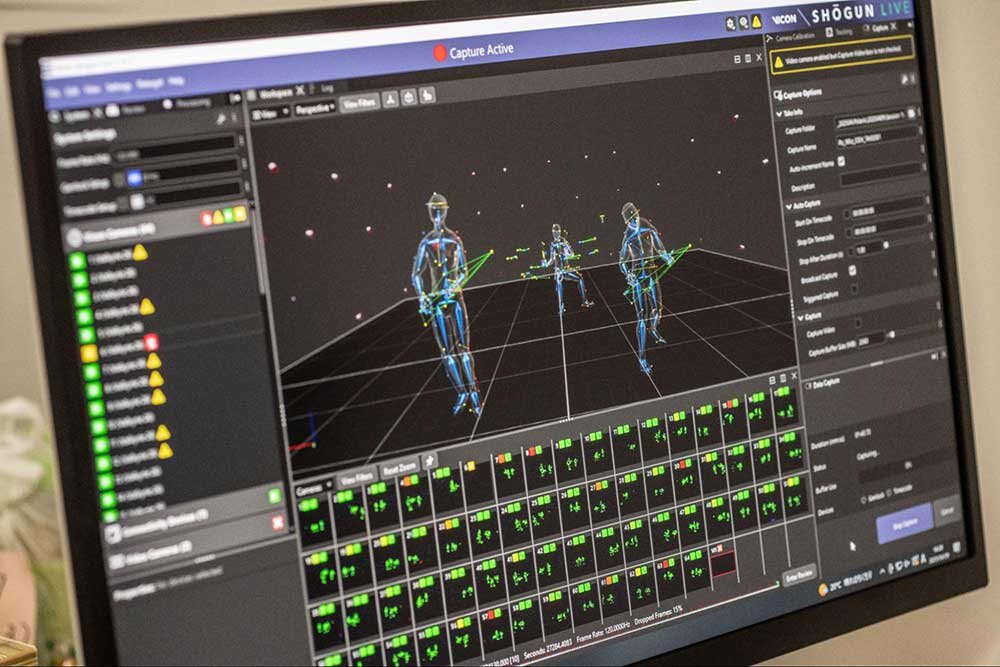Click the magnifier icon in the title bar

coord(744,23)
